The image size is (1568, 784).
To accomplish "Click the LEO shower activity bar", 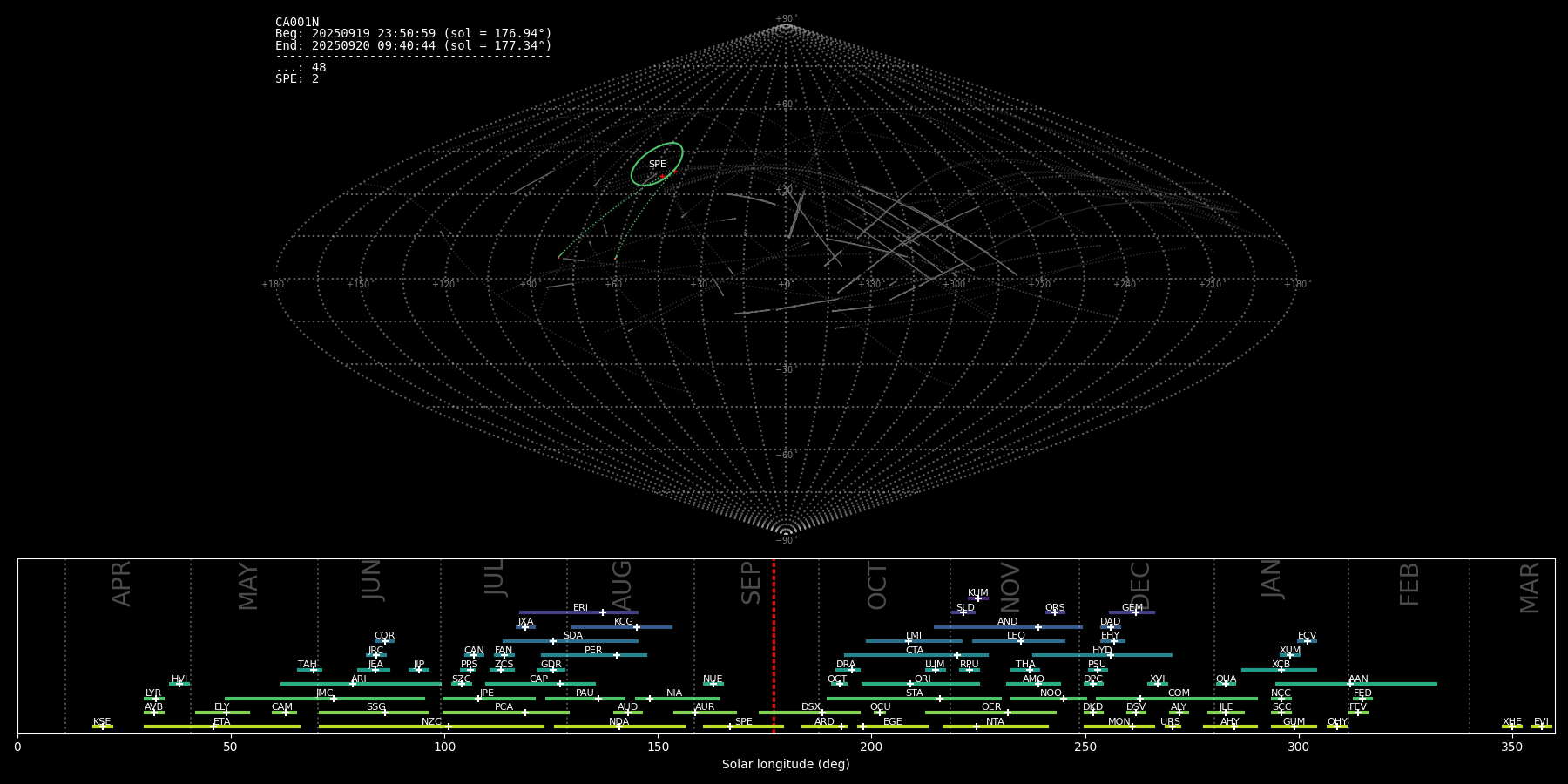I will tap(1018, 641).
